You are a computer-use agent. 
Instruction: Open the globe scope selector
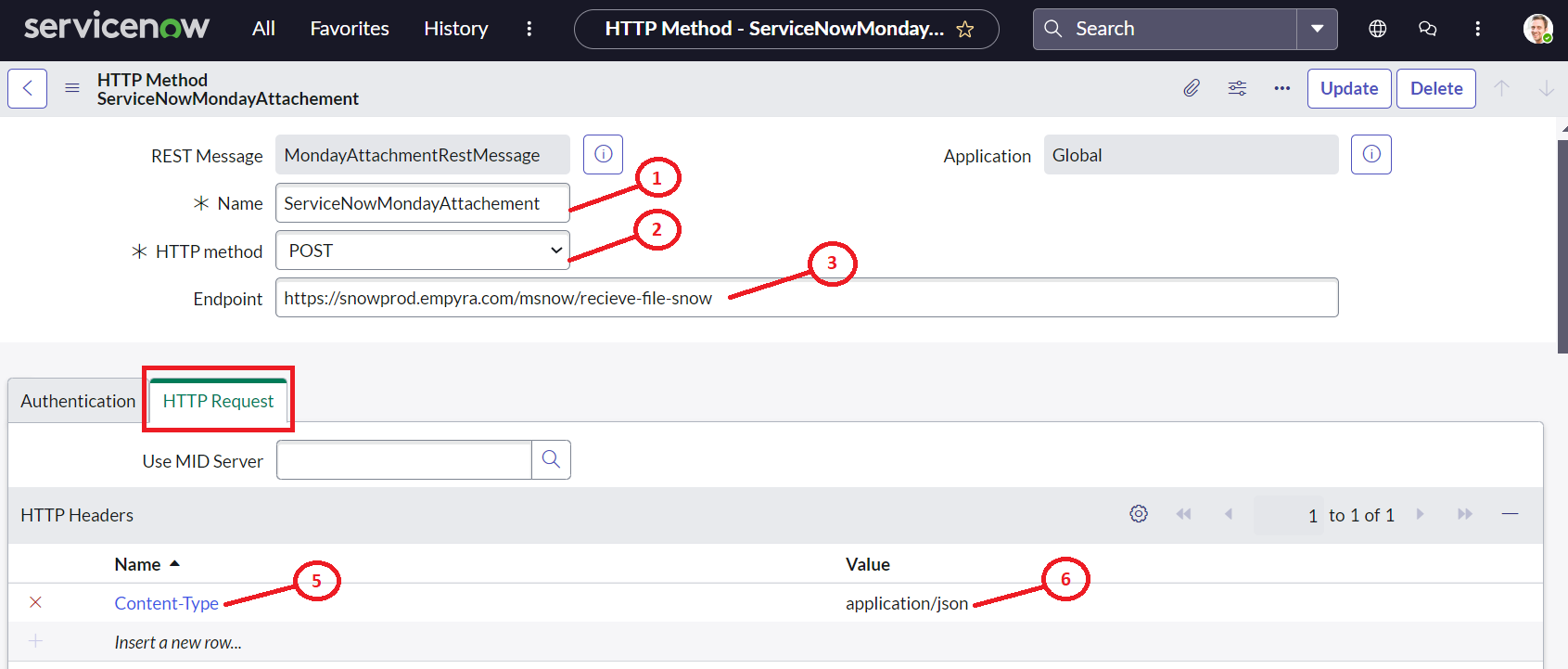click(x=1378, y=29)
